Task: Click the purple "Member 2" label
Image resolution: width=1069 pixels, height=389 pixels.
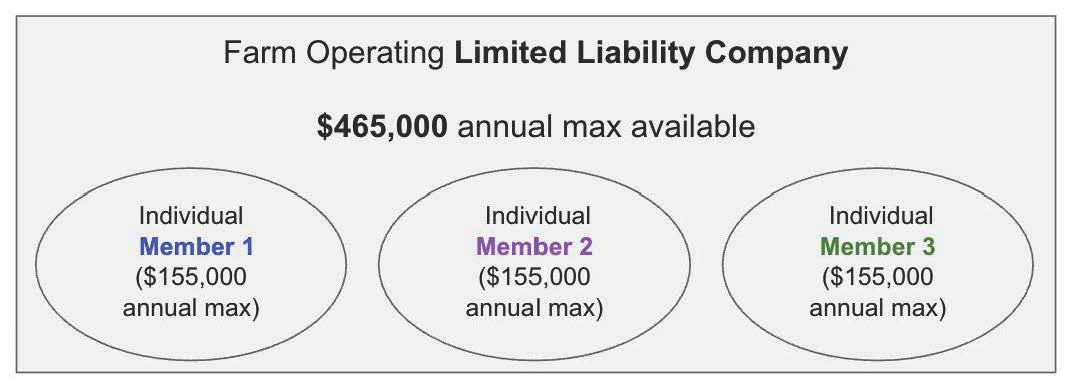Action: pos(534,247)
